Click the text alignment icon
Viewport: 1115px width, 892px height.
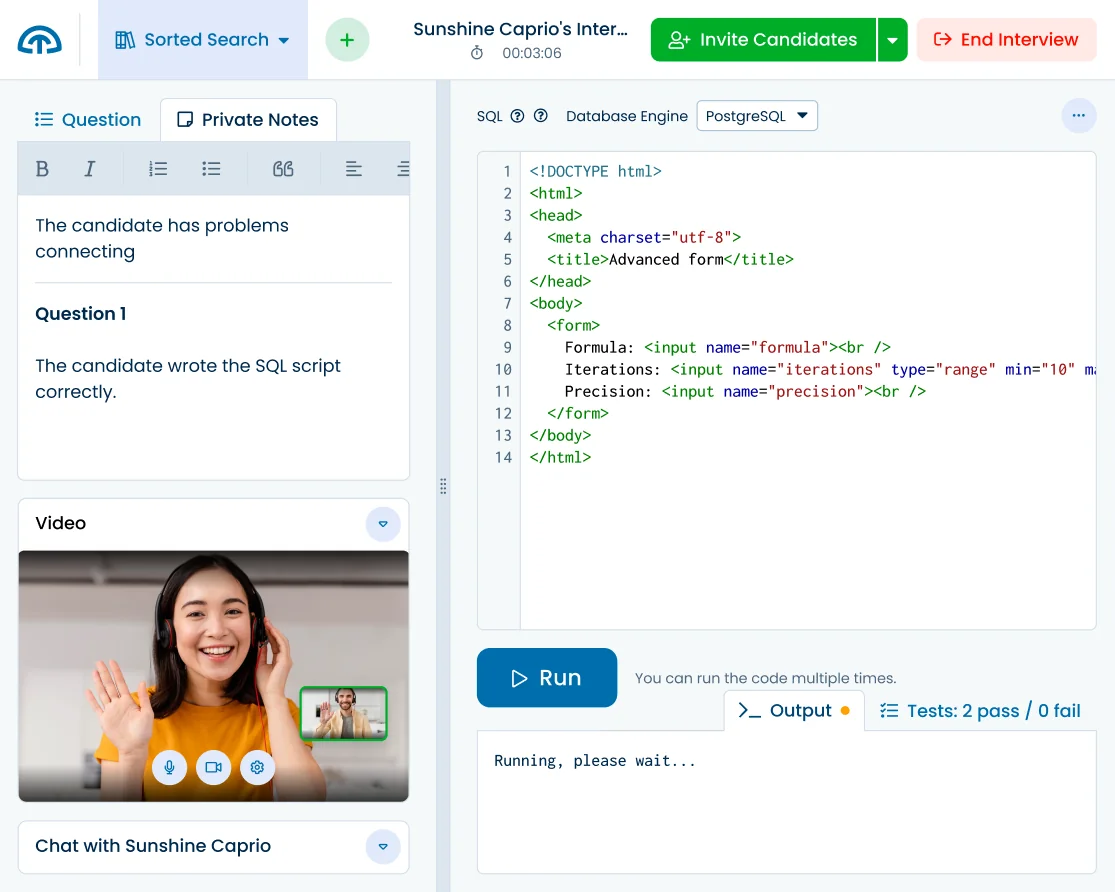pos(354,169)
